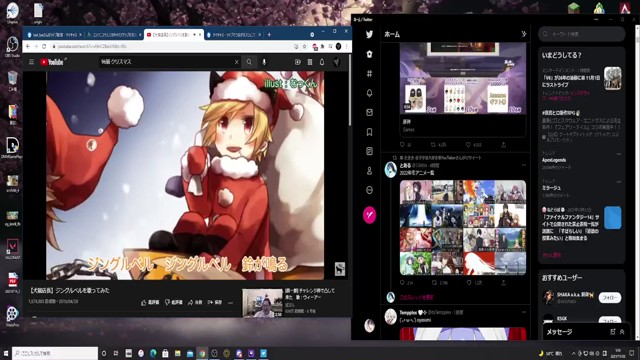The image size is (640, 360).
Task: Open the anime collage tweet image
Action: pos(462,228)
